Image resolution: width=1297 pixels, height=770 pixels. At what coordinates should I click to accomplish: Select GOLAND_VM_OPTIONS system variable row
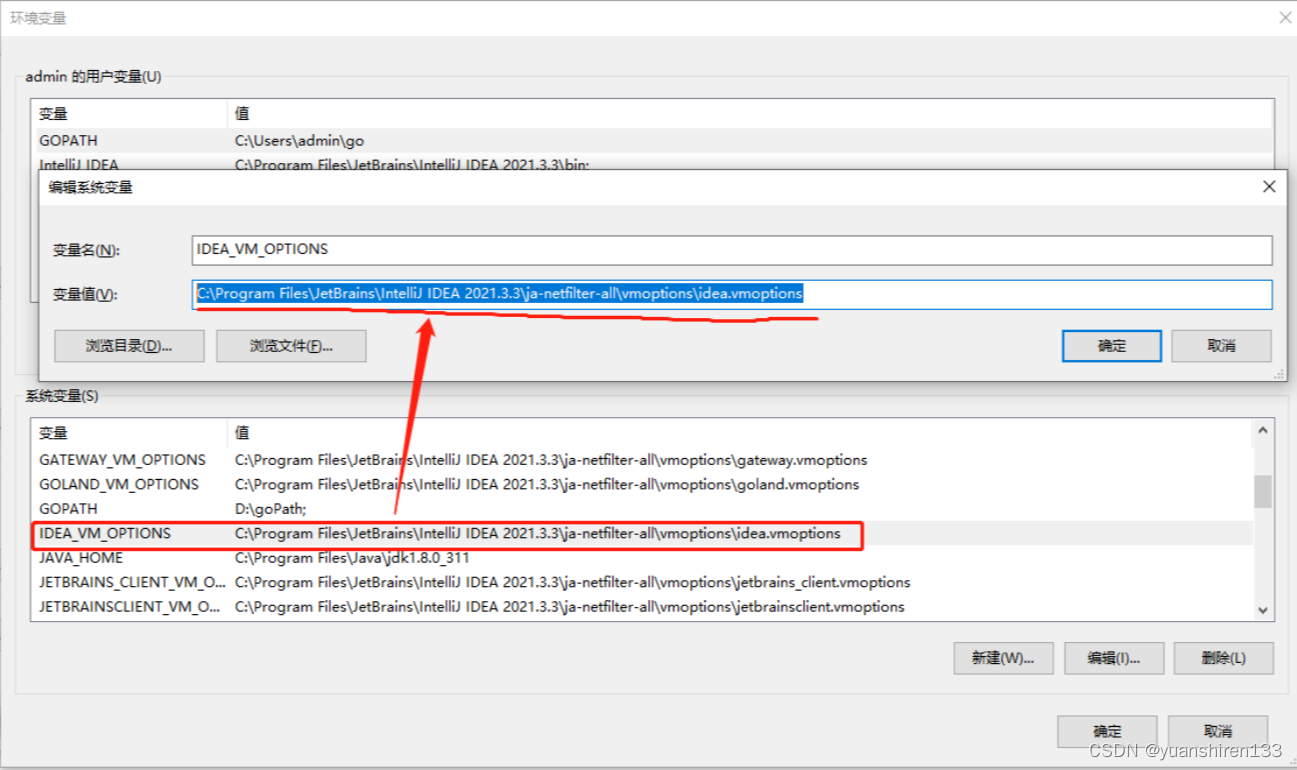pyautogui.click(x=643, y=484)
